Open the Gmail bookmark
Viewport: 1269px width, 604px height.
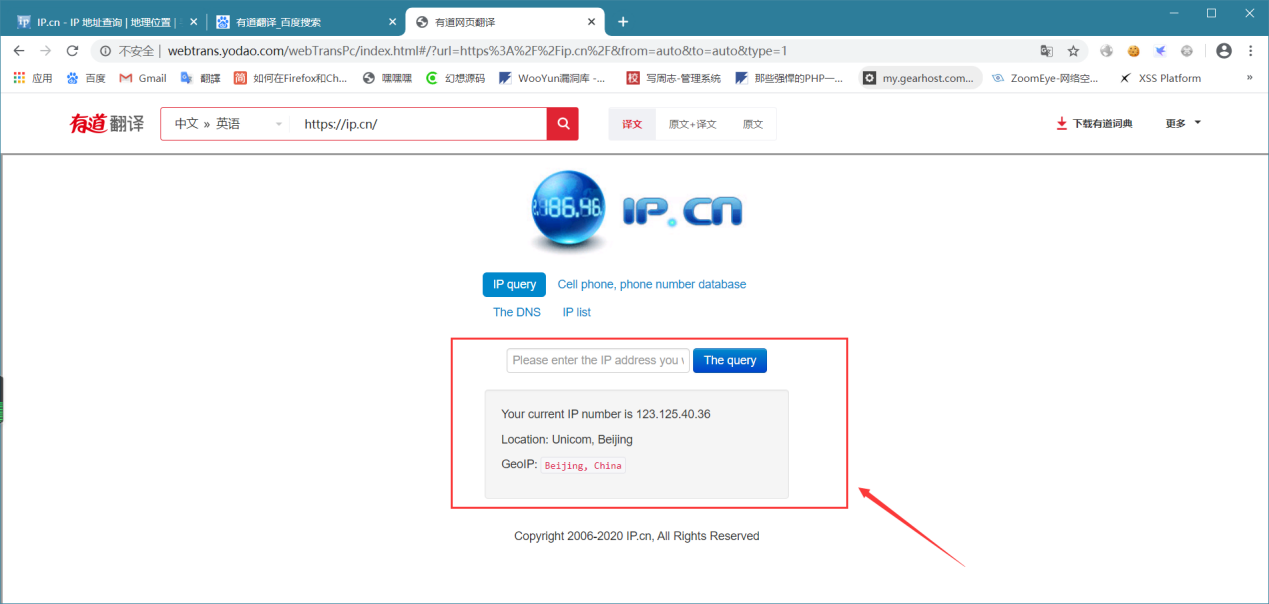[143, 78]
